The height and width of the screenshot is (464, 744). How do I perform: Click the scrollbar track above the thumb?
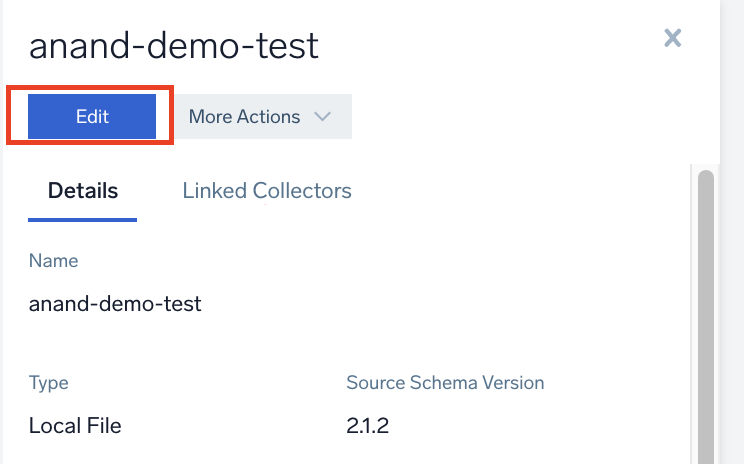[x=705, y=167]
